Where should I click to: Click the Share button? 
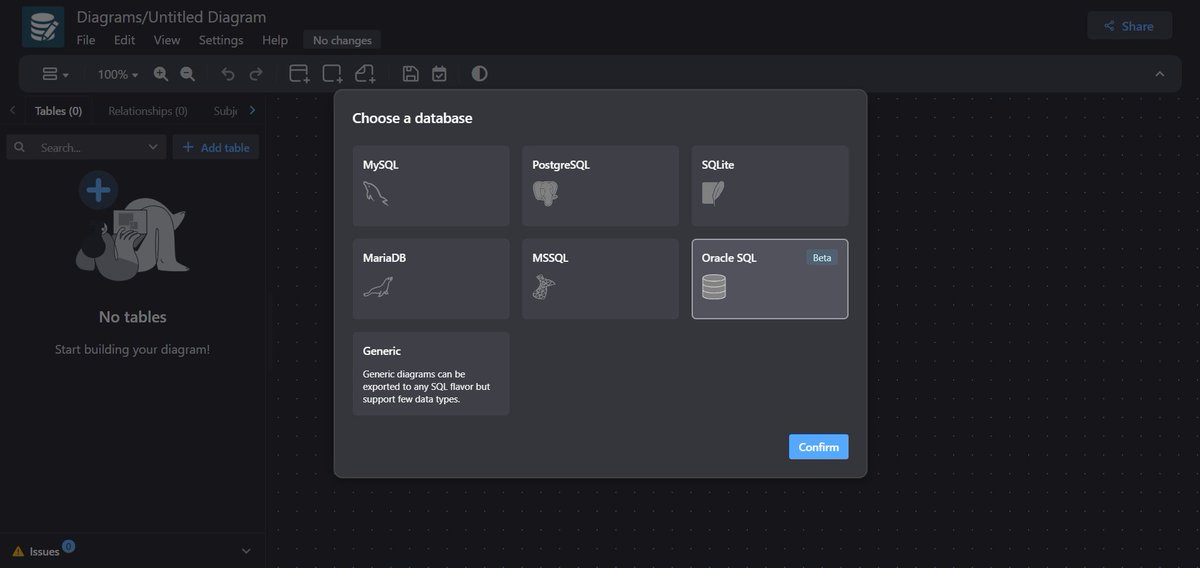coord(1129,26)
